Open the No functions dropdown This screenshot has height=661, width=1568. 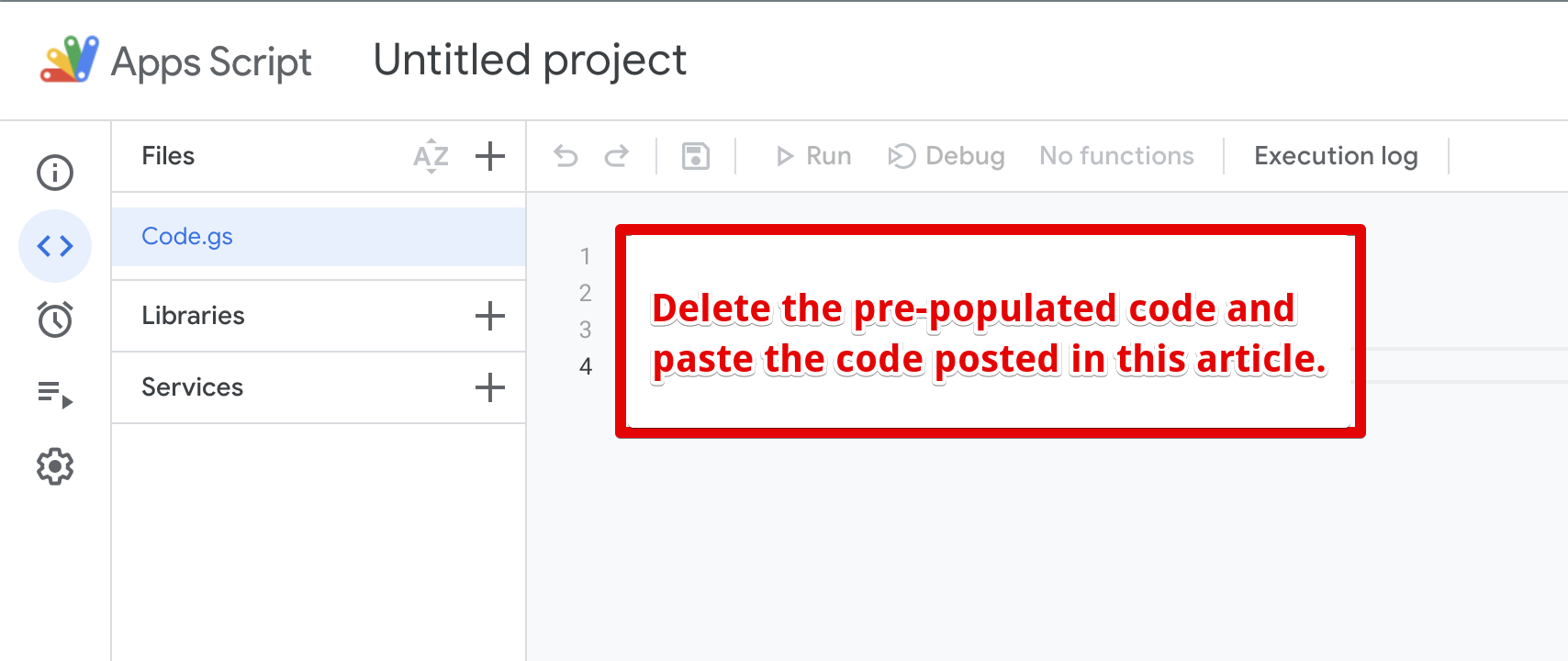tap(1115, 156)
